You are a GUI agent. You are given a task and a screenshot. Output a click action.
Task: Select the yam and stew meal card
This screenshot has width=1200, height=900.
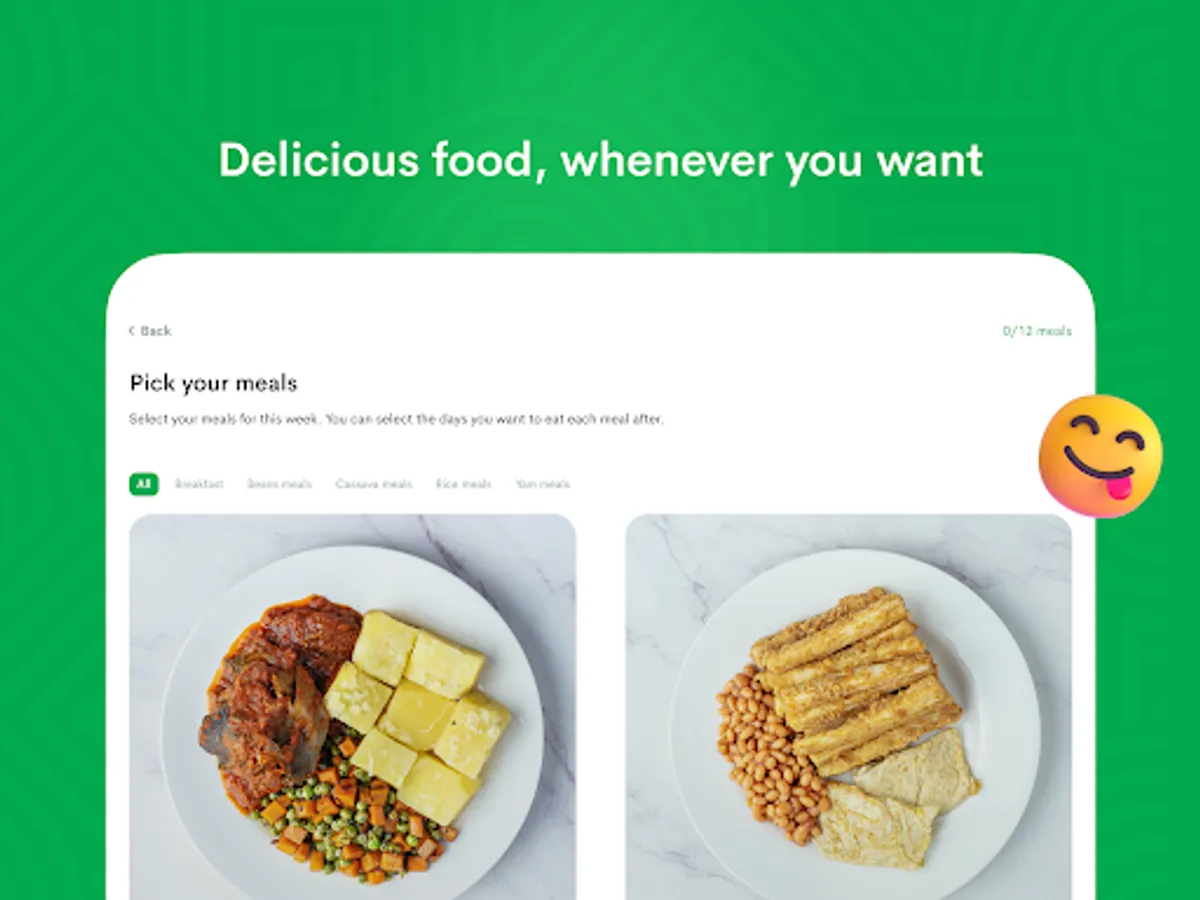pyautogui.click(x=352, y=707)
